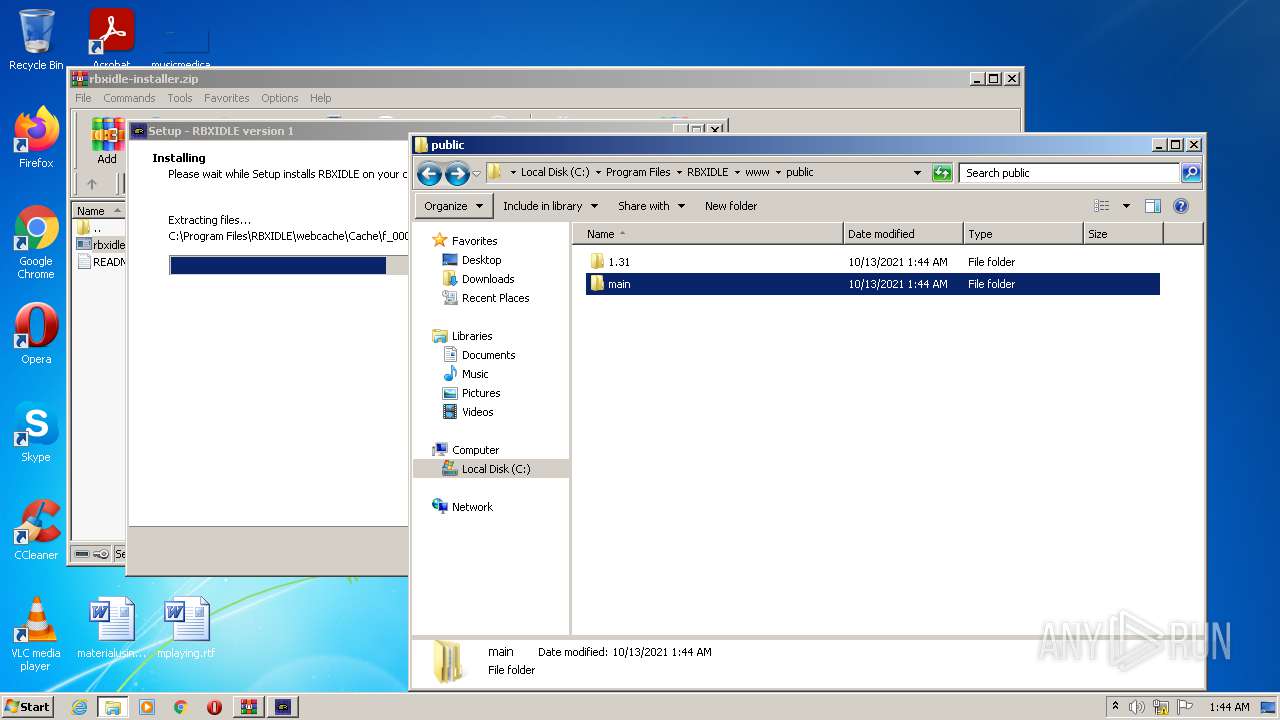Screen dimensions: 1280x720
Task: Go forward with the Explorer forward arrow
Action: point(457,174)
